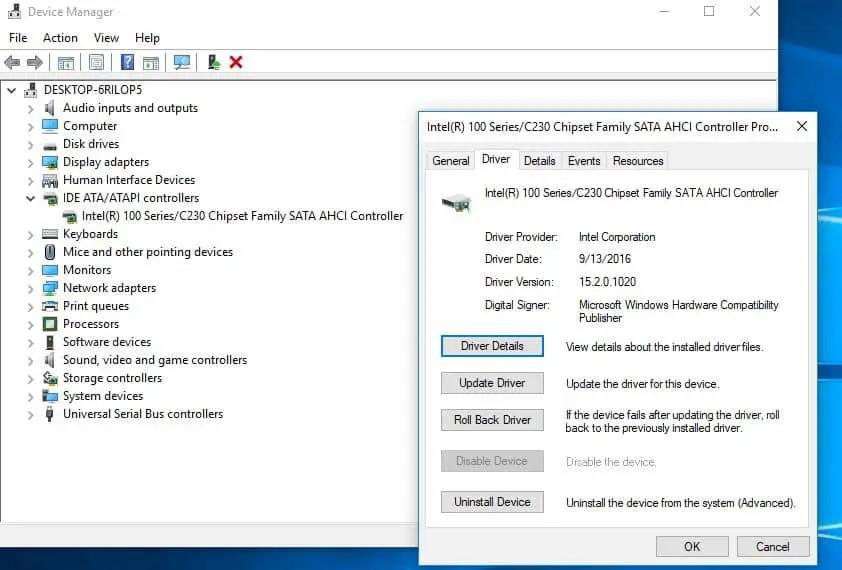Expand the Display adapters category

coord(31,163)
